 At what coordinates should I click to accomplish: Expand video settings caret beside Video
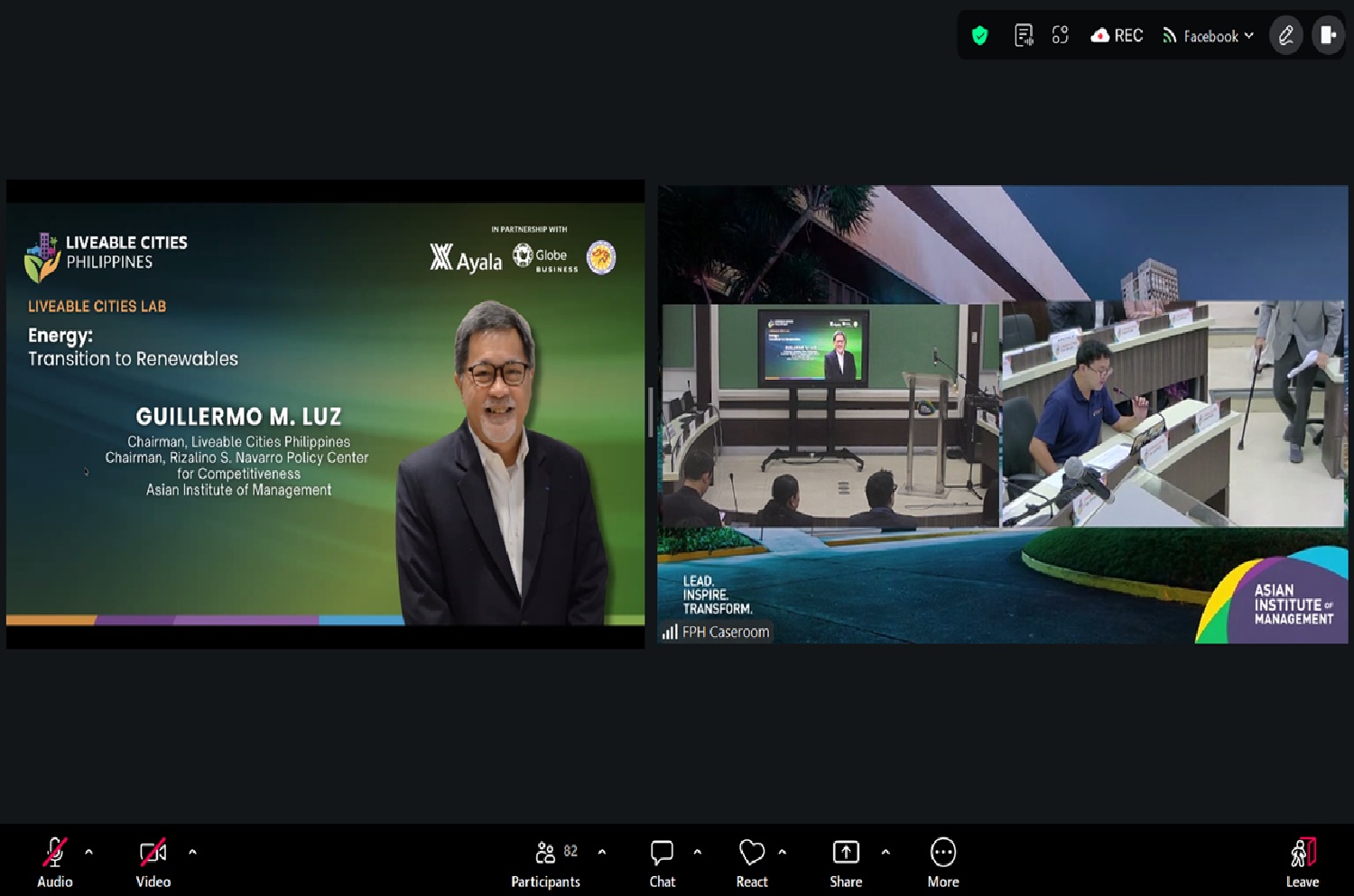tap(192, 852)
